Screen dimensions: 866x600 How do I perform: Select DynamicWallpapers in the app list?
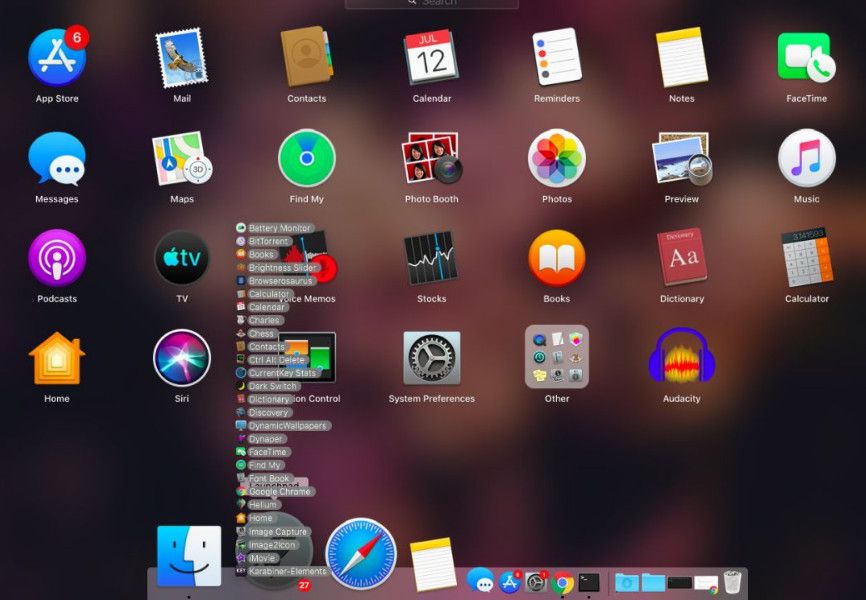click(287, 426)
